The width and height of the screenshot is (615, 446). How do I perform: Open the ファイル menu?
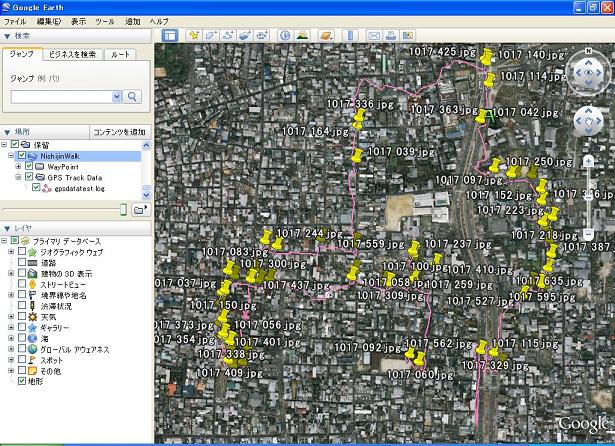pyautogui.click(x=15, y=22)
